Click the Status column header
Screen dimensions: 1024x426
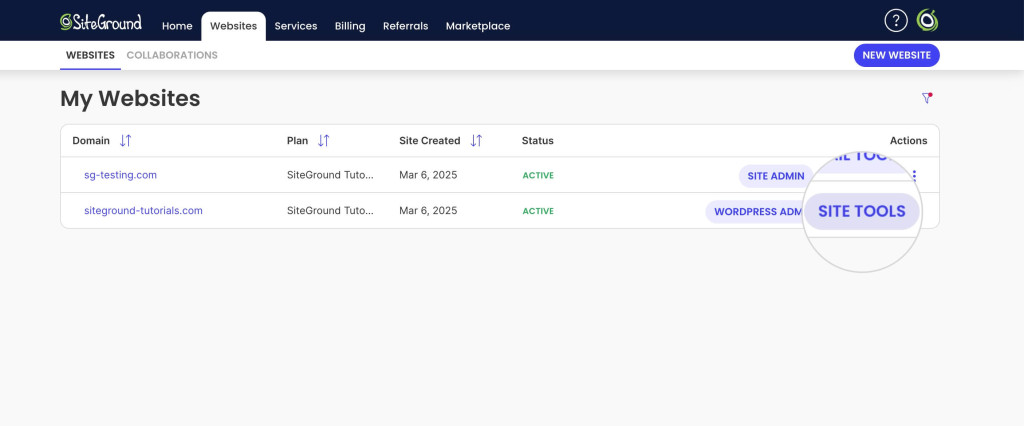(x=537, y=140)
